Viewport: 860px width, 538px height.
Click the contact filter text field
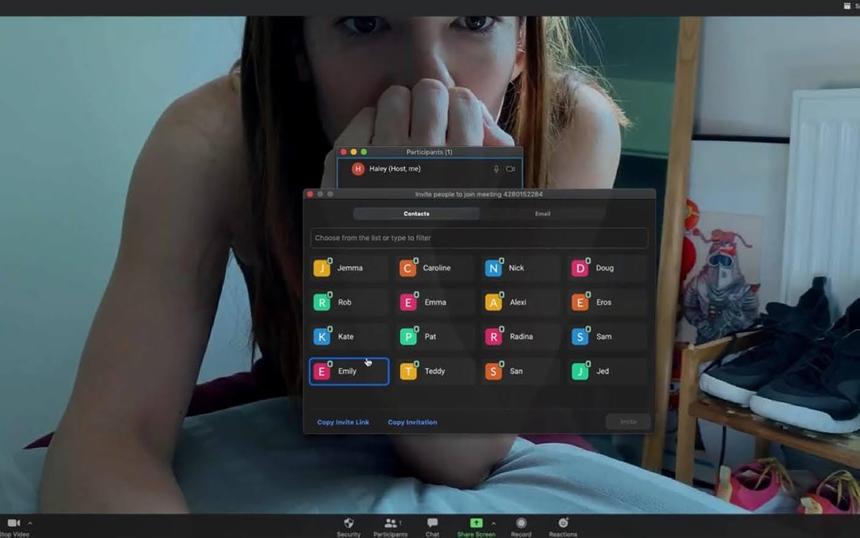tap(479, 238)
